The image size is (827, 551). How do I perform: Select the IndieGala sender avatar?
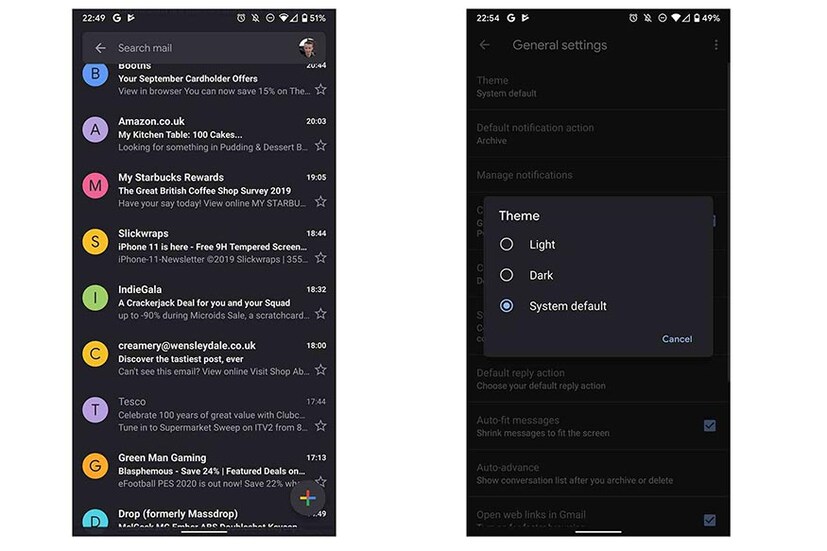tap(95, 298)
